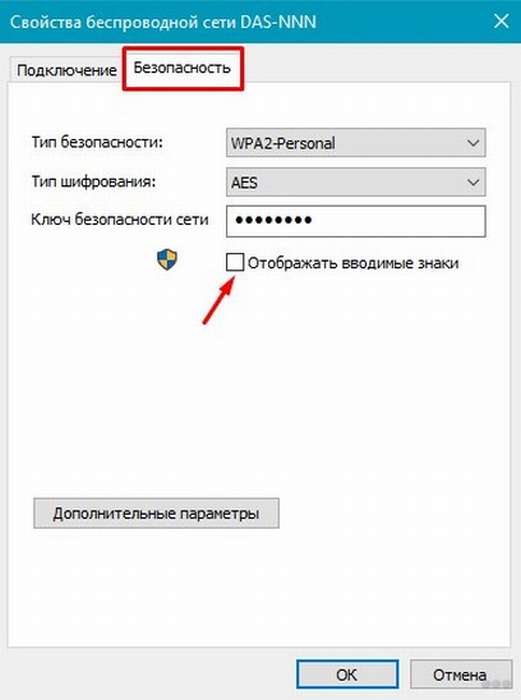Confirm with the OK button
Image resolution: width=521 pixels, height=700 pixels.
click(x=347, y=674)
